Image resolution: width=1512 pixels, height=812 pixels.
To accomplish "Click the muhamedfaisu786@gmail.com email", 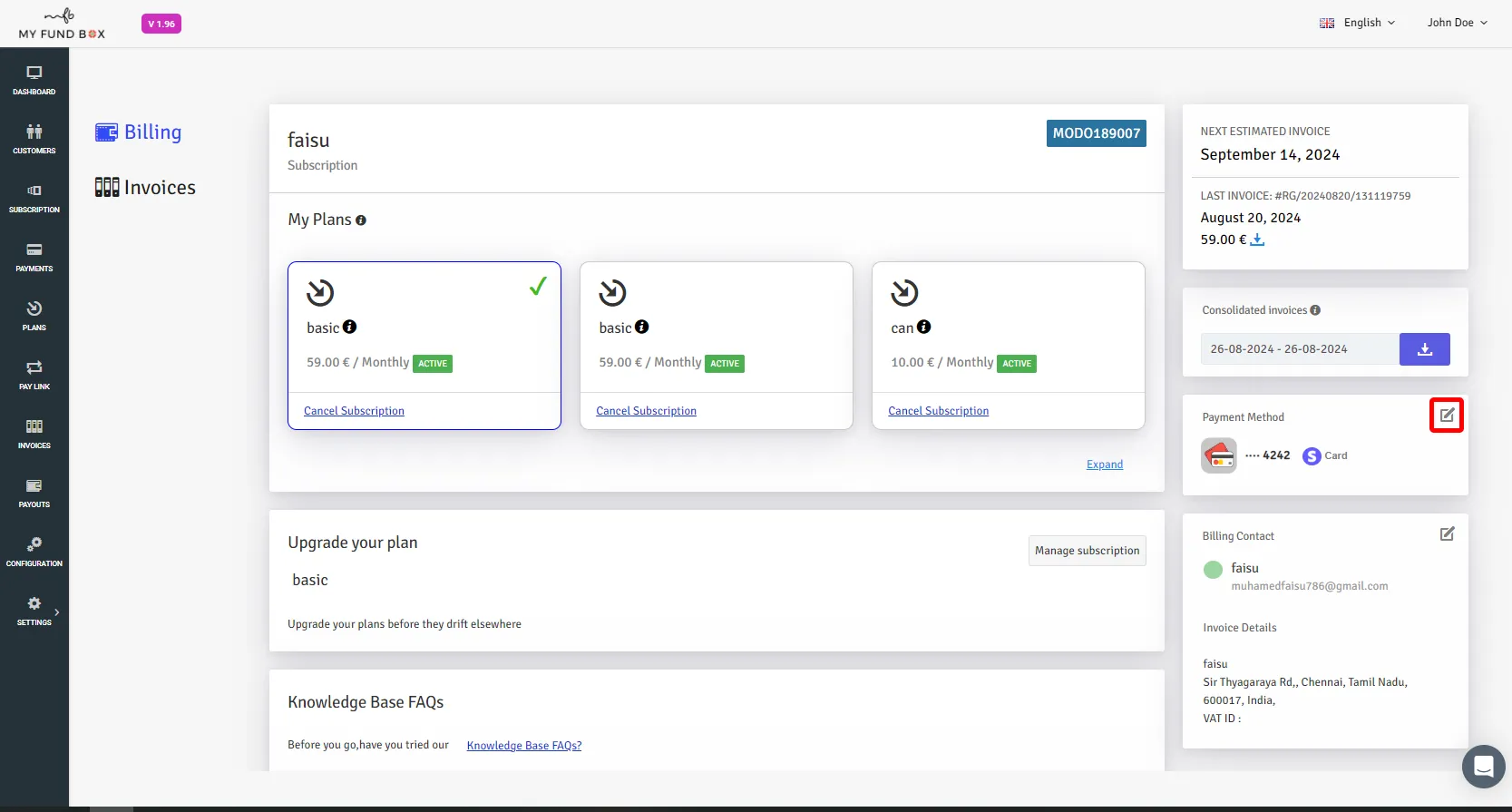I will [x=1310, y=586].
